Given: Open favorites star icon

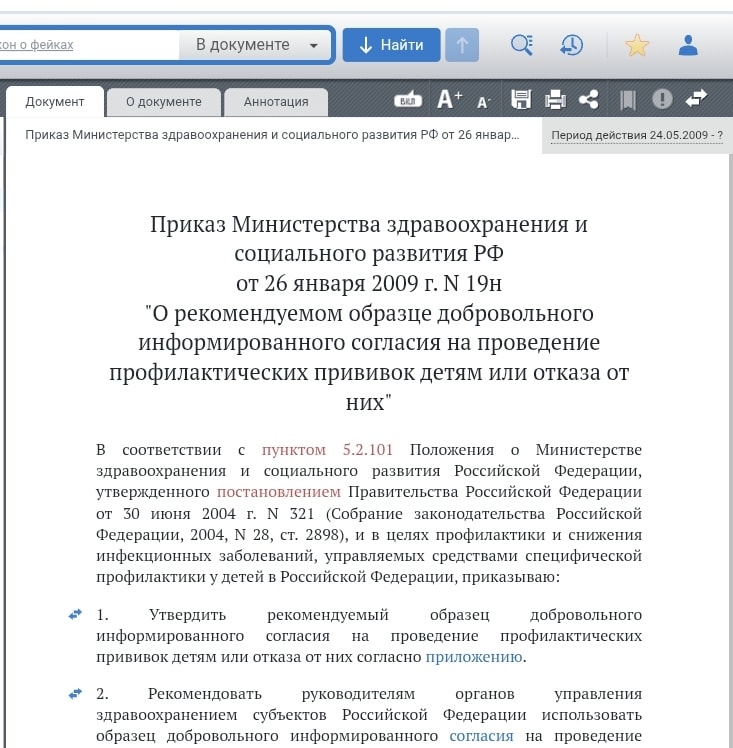Looking at the screenshot, I should pos(637,45).
